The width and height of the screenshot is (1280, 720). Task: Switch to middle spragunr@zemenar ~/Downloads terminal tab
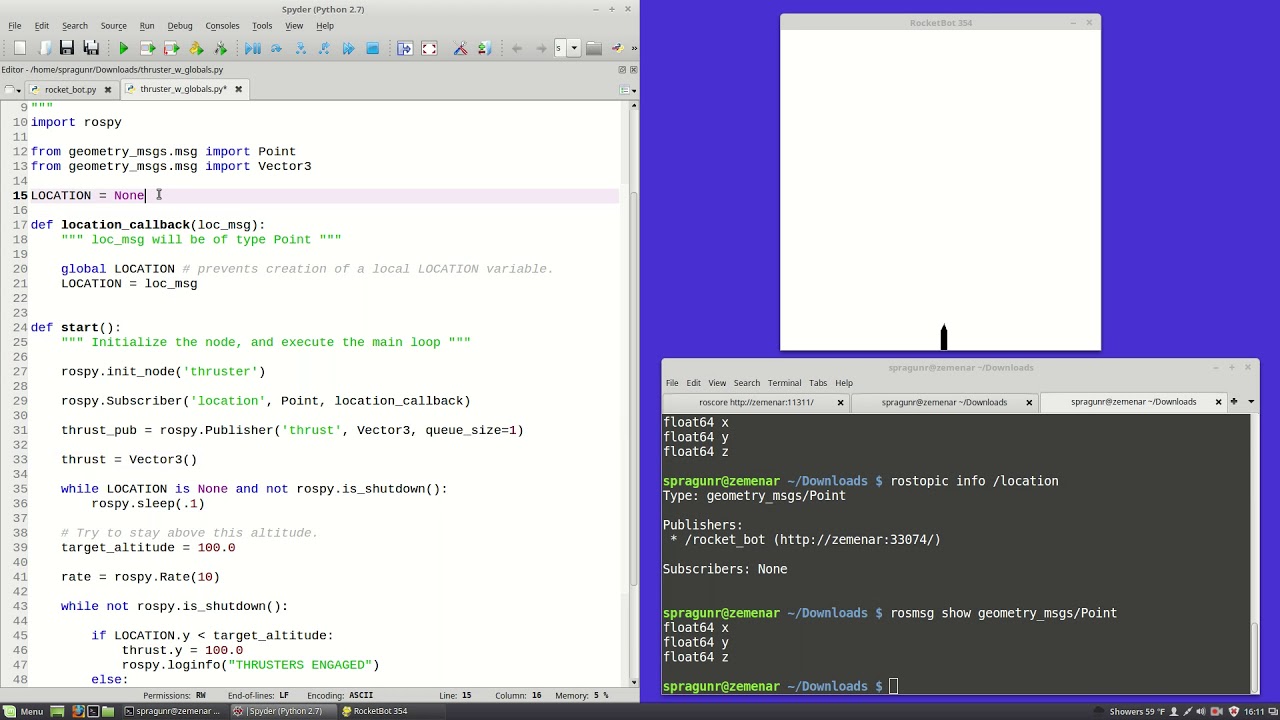(944, 402)
